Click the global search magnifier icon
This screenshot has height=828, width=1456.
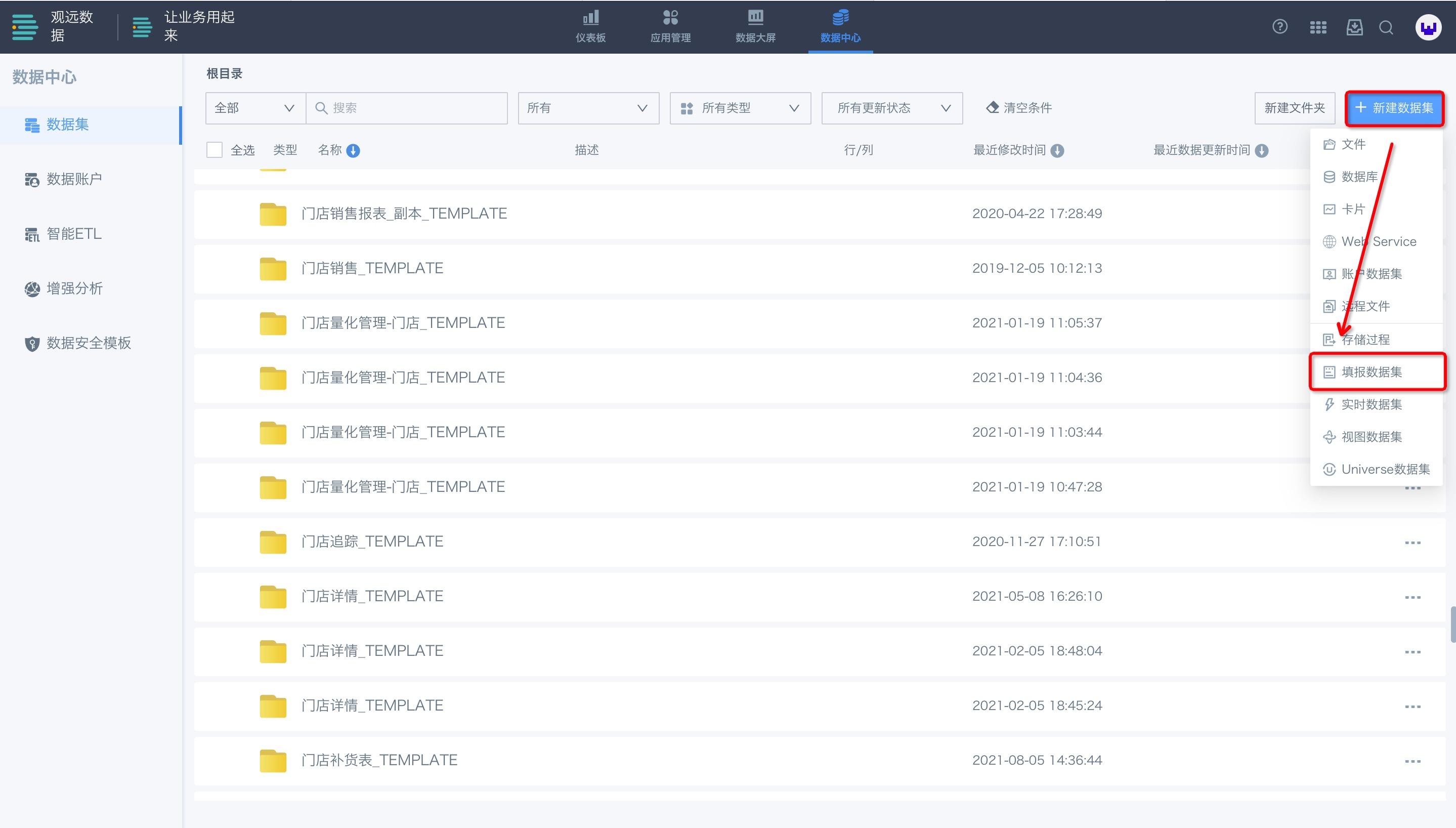coord(1386,27)
